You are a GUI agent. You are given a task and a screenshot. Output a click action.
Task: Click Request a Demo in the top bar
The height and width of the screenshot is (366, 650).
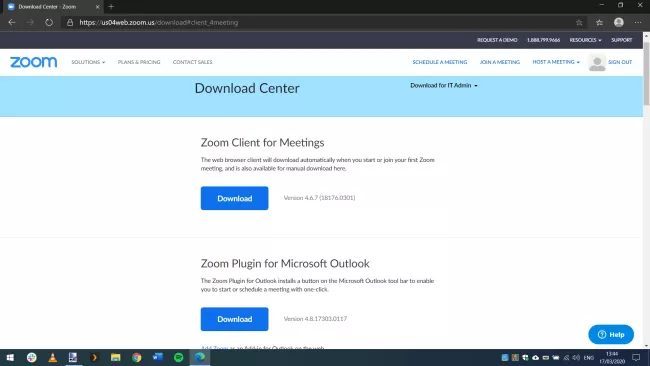point(497,40)
